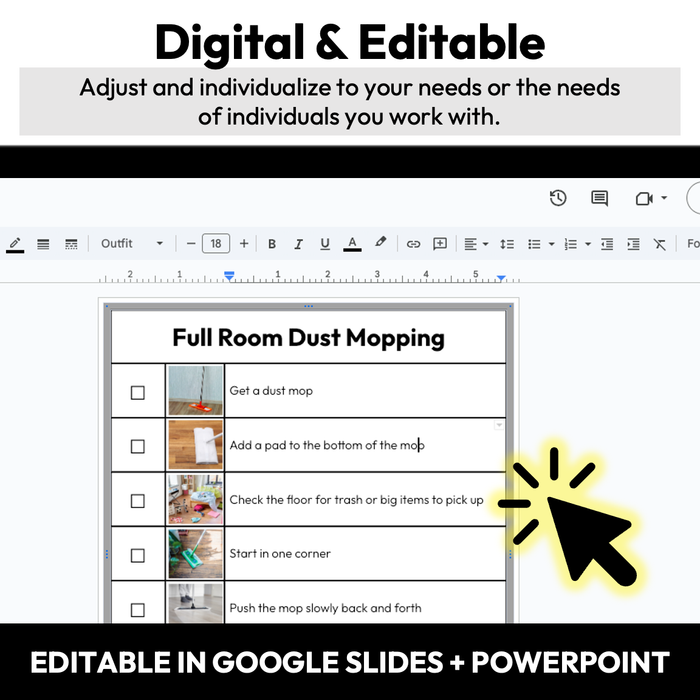Click the highlight color marker icon

[x=380, y=243]
